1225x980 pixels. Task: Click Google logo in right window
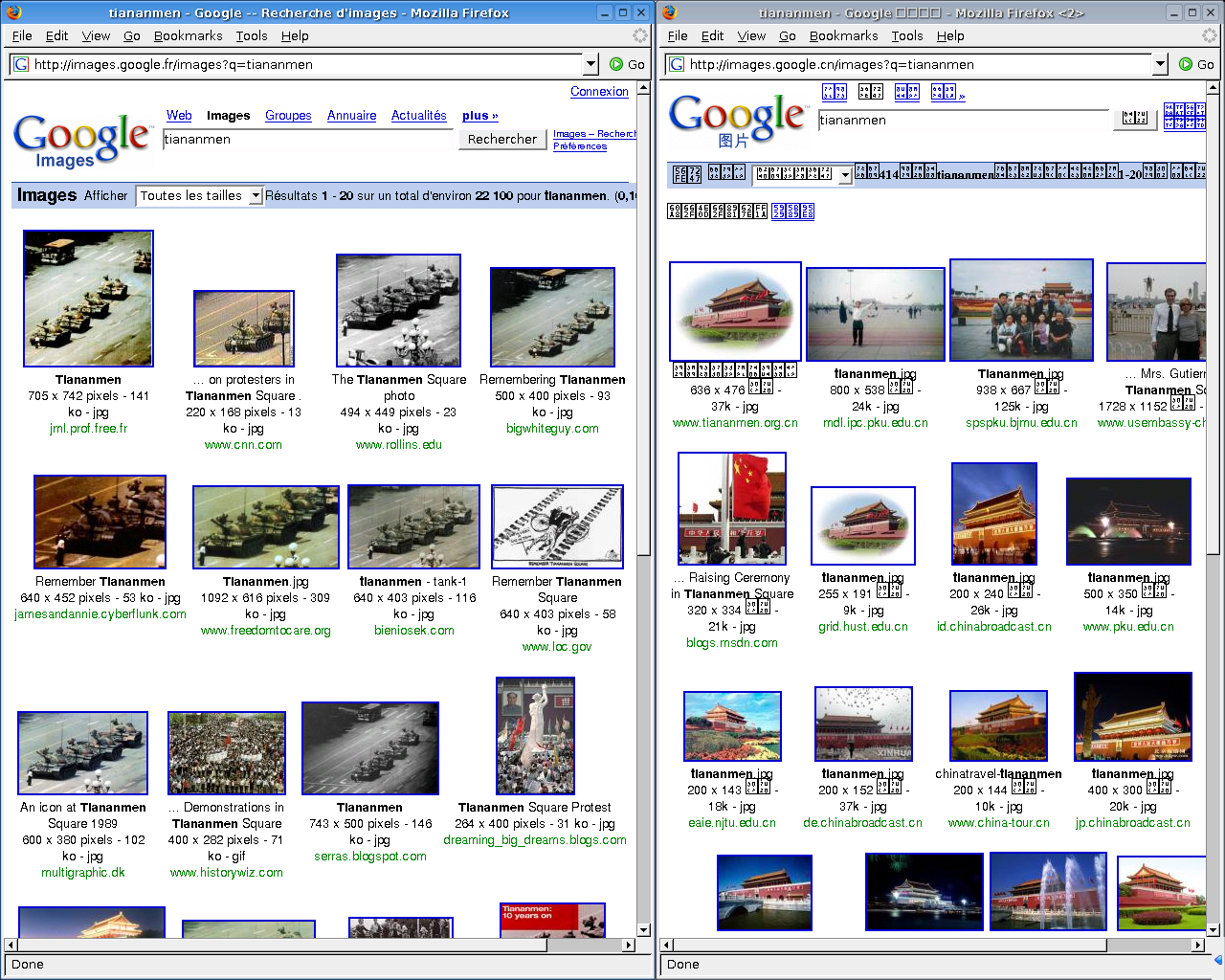738,121
